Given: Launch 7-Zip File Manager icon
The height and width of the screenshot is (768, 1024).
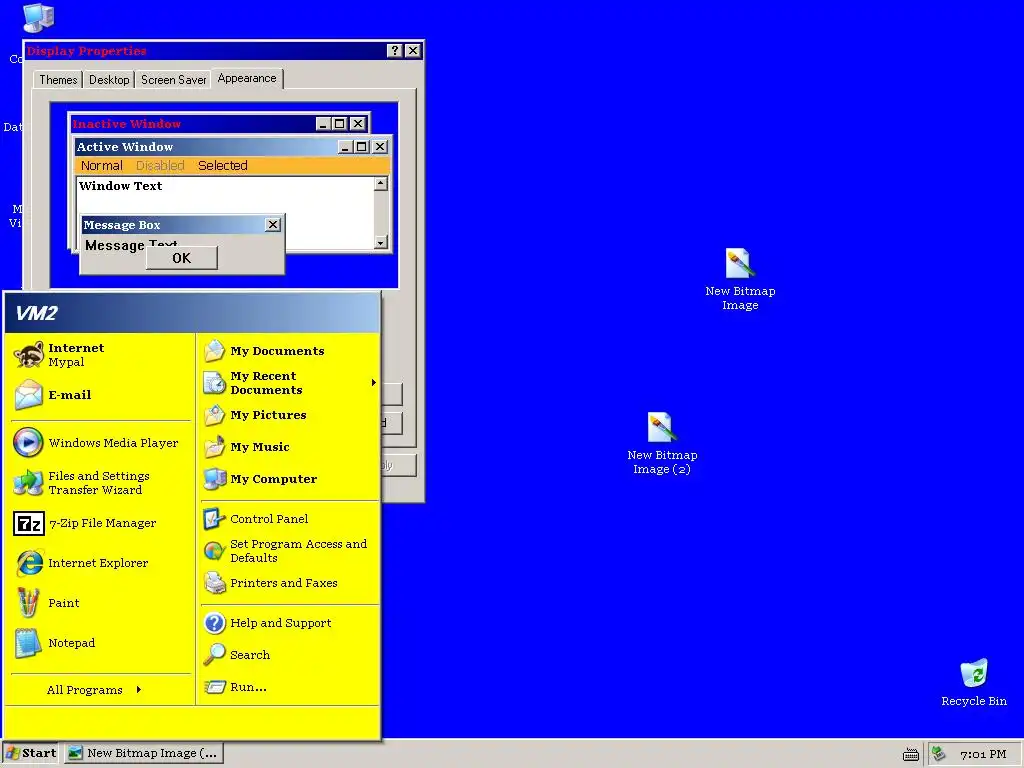Looking at the screenshot, I should 29,523.
